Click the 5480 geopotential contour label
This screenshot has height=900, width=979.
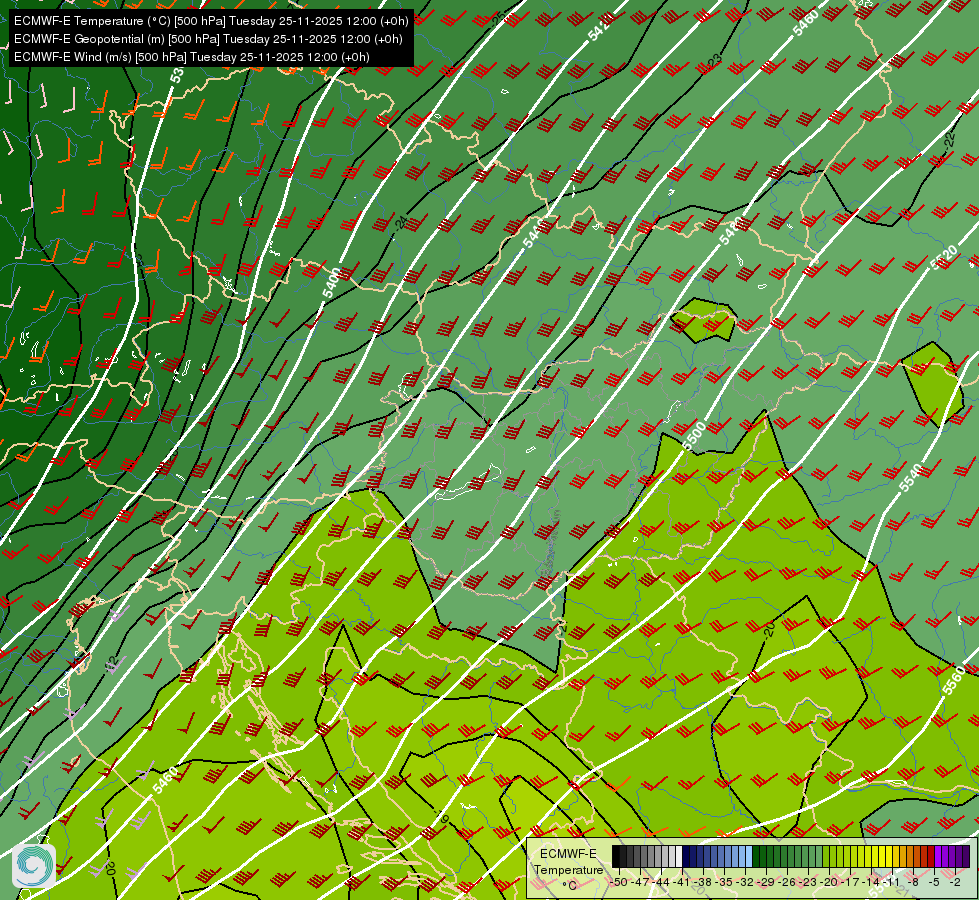coord(730,230)
